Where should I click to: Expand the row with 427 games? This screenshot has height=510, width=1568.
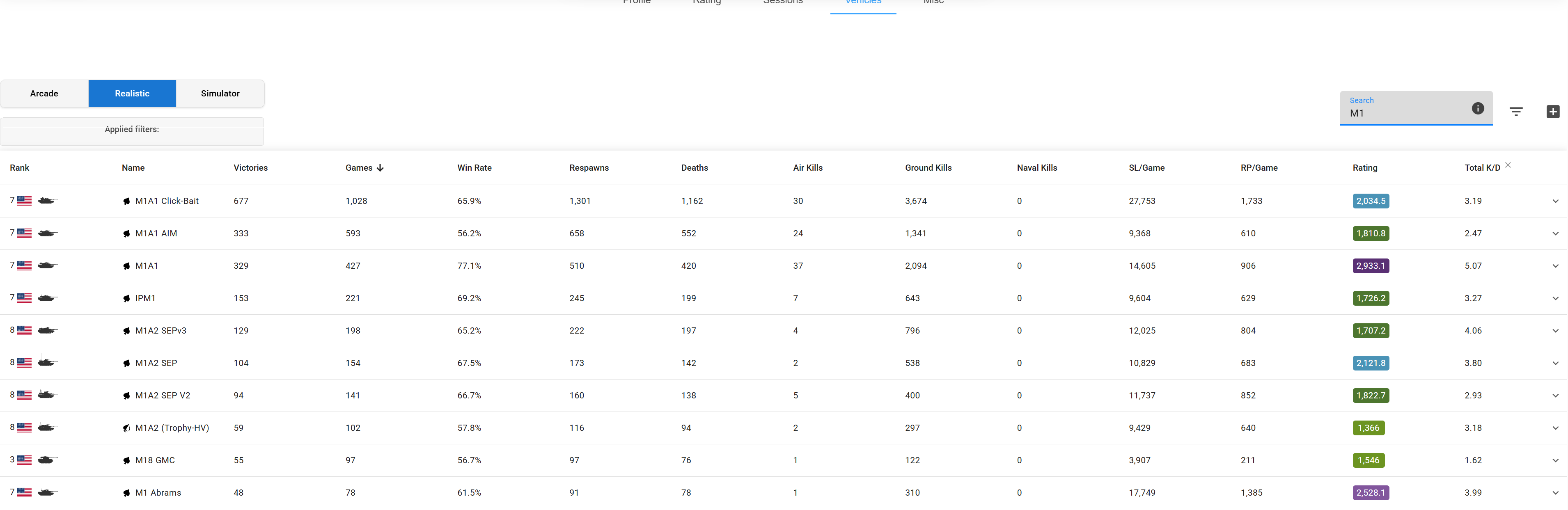click(x=1555, y=266)
